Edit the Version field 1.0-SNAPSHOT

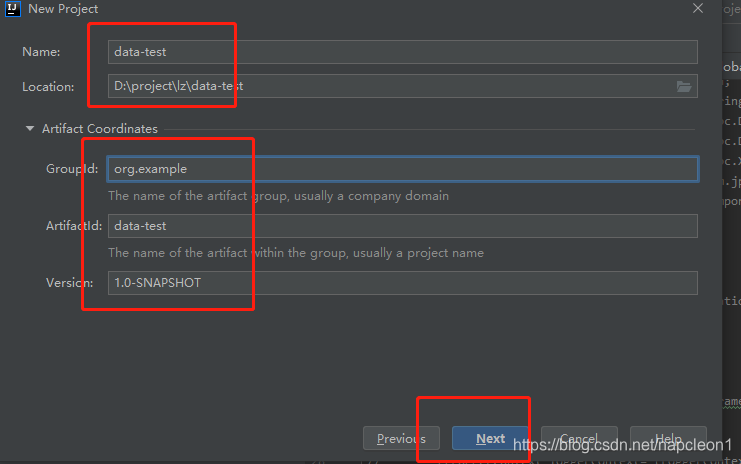tap(403, 283)
